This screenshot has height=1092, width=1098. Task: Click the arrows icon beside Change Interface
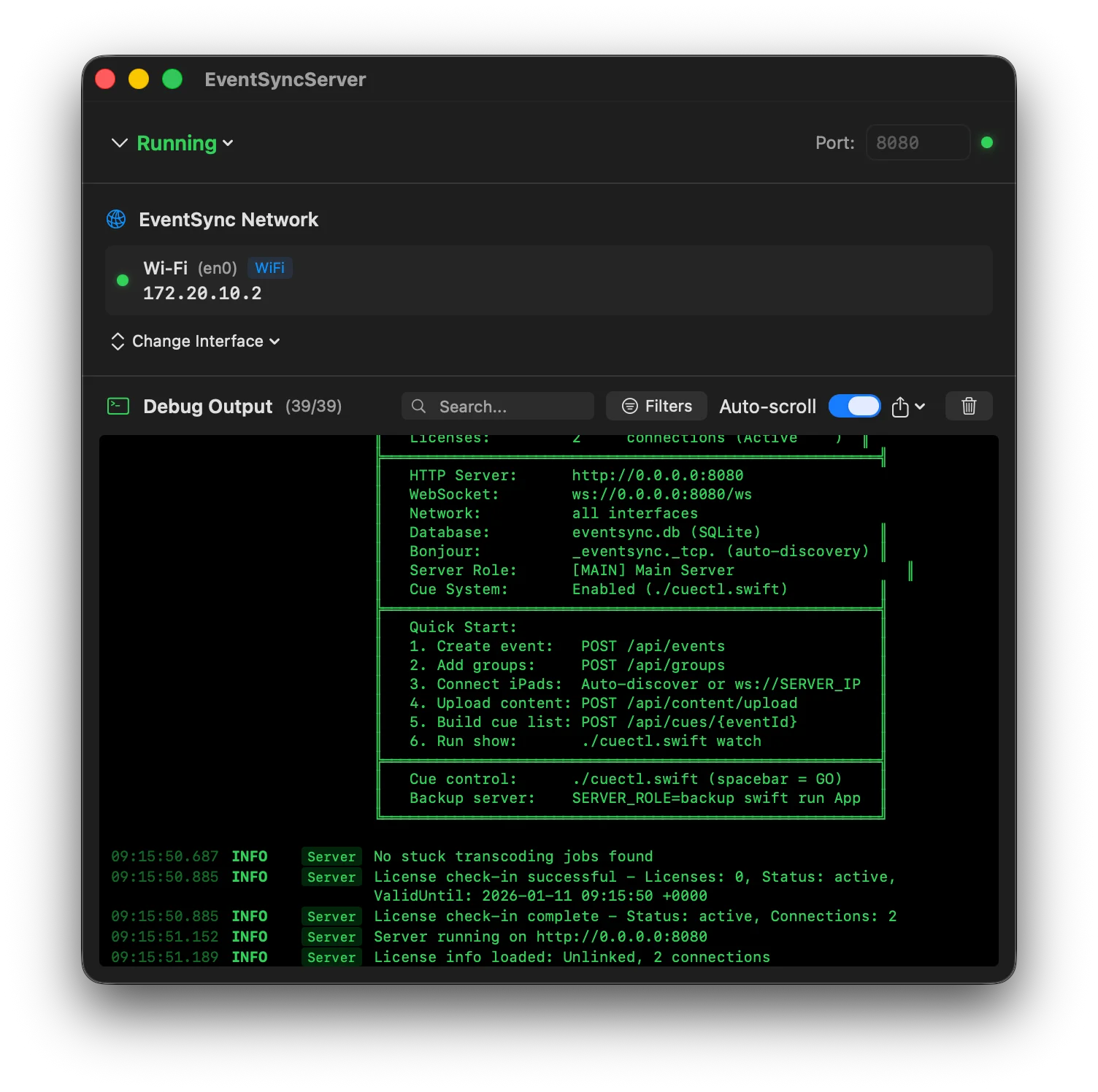pos(118,341)
